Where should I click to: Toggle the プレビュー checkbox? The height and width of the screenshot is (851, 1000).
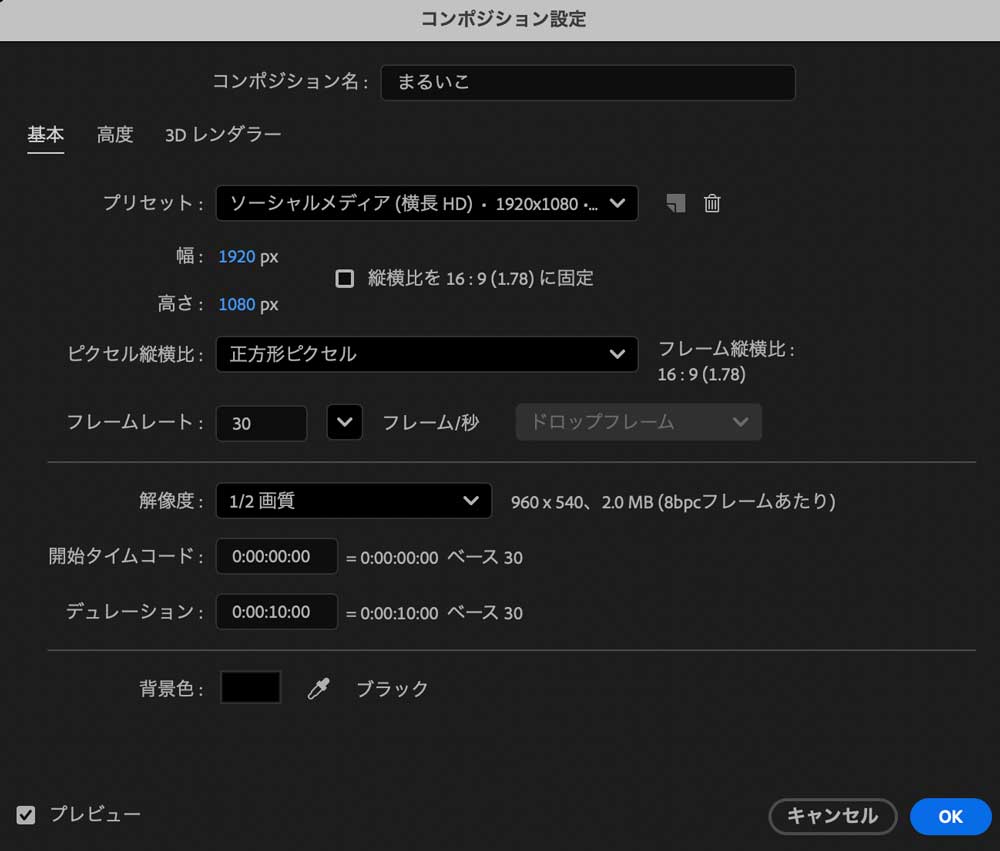click(x=26, y=815)
